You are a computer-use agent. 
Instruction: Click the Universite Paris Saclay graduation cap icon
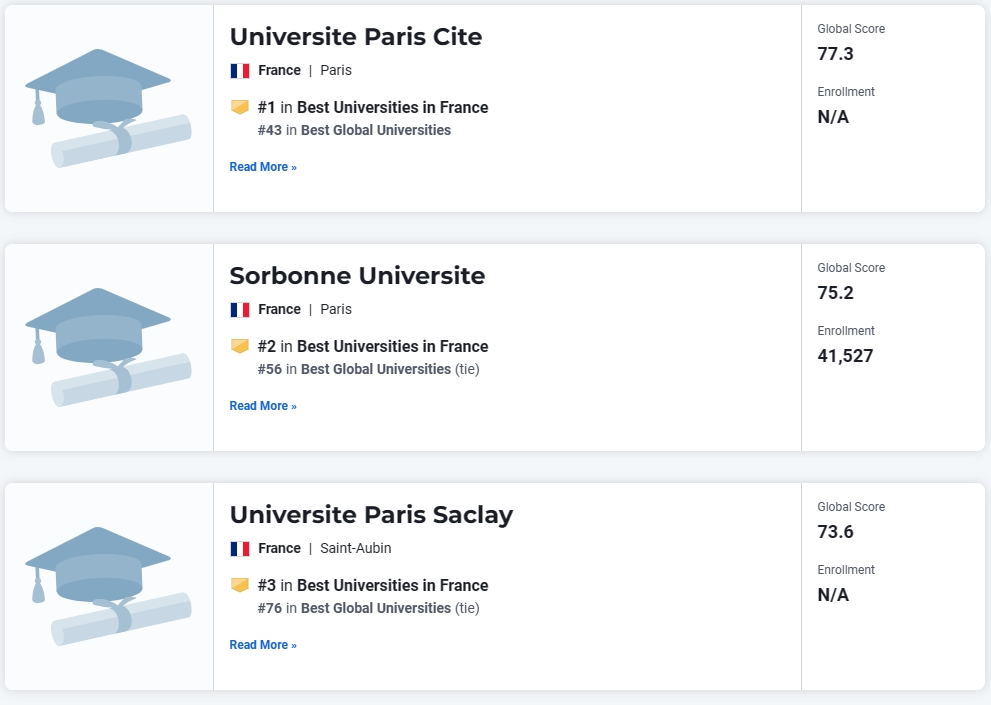(x=108, y=586)
